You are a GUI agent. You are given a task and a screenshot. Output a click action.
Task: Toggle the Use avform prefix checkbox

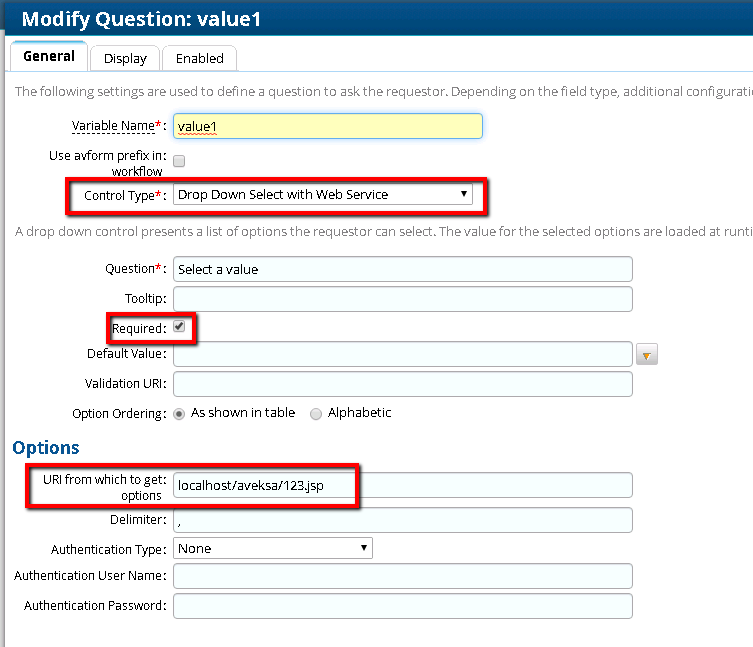(179, 160)
